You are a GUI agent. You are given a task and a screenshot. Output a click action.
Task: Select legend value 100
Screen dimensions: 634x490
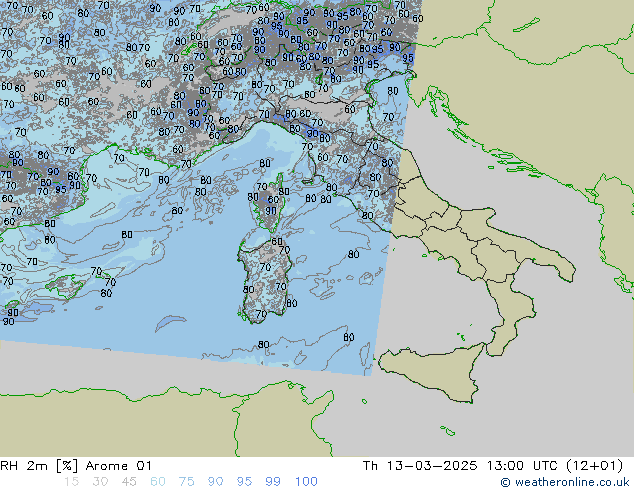(306, 482)
